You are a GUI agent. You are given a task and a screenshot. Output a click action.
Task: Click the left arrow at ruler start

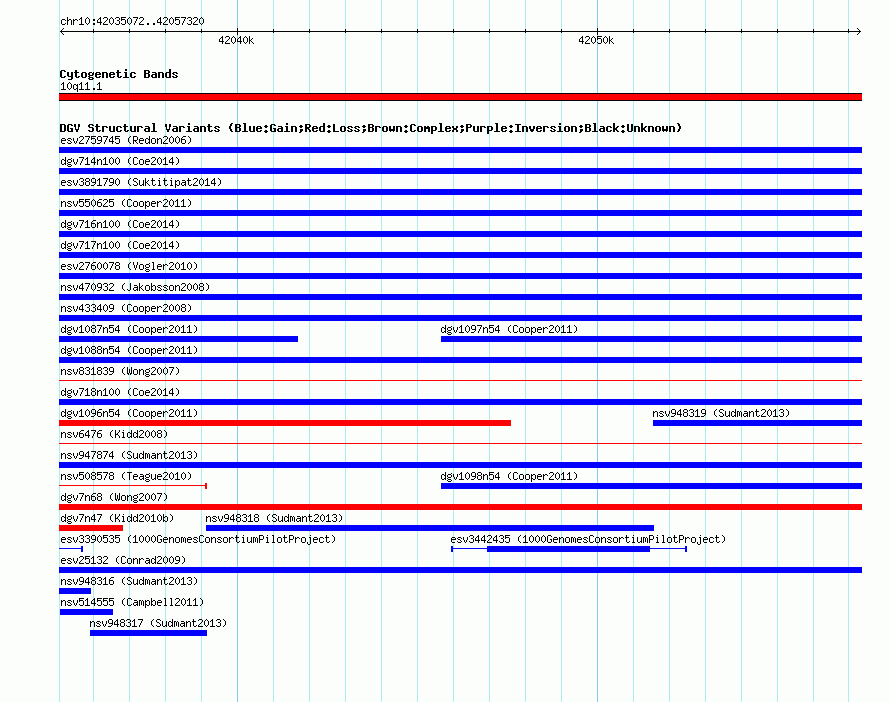click(62, 31)
